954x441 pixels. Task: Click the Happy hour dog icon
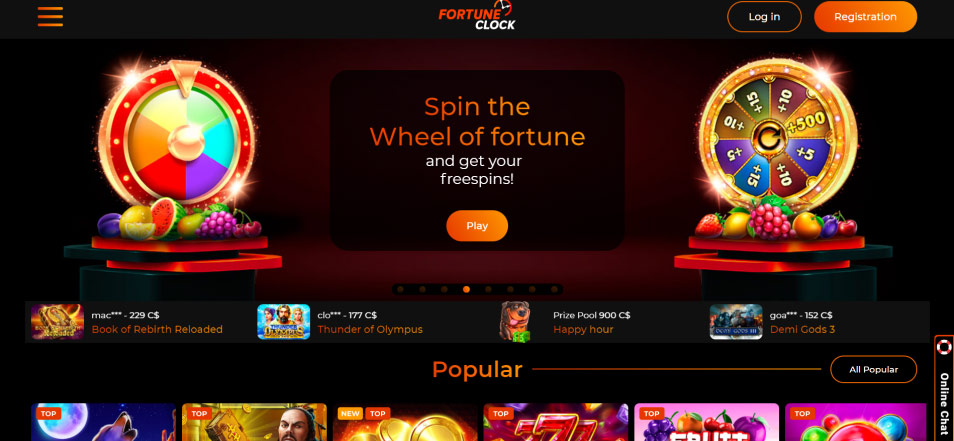(515, 322)
